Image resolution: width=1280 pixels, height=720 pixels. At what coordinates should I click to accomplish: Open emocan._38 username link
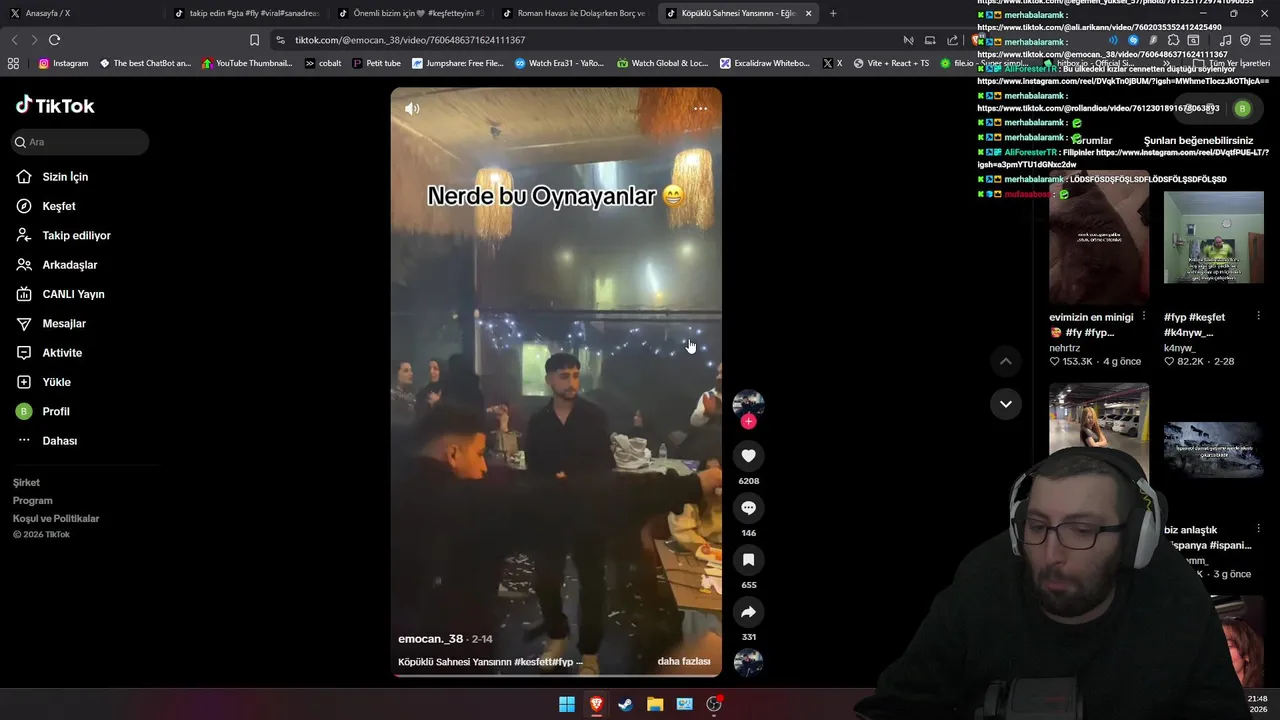click(430, 639)
